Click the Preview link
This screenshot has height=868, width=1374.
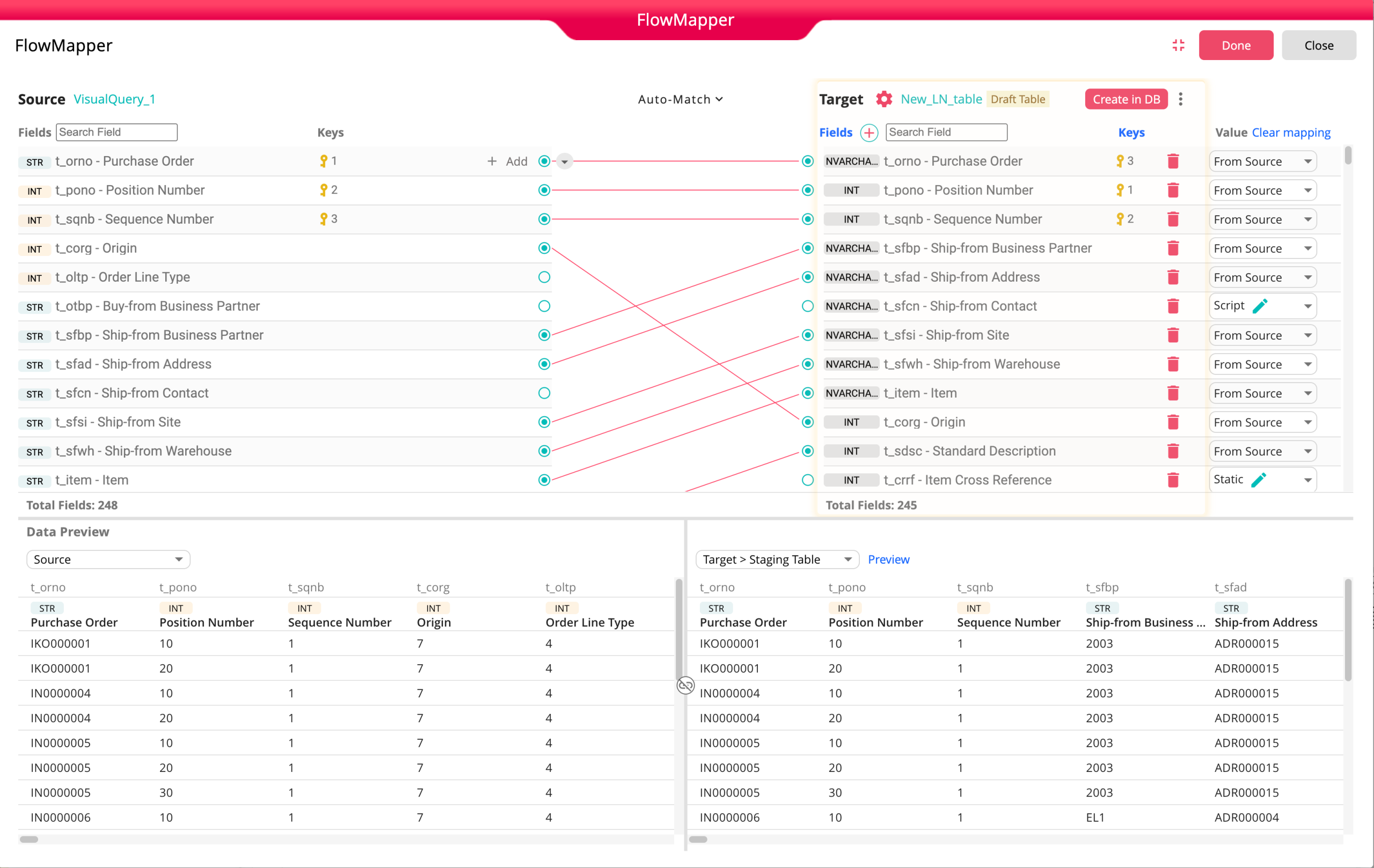point(888,559)
